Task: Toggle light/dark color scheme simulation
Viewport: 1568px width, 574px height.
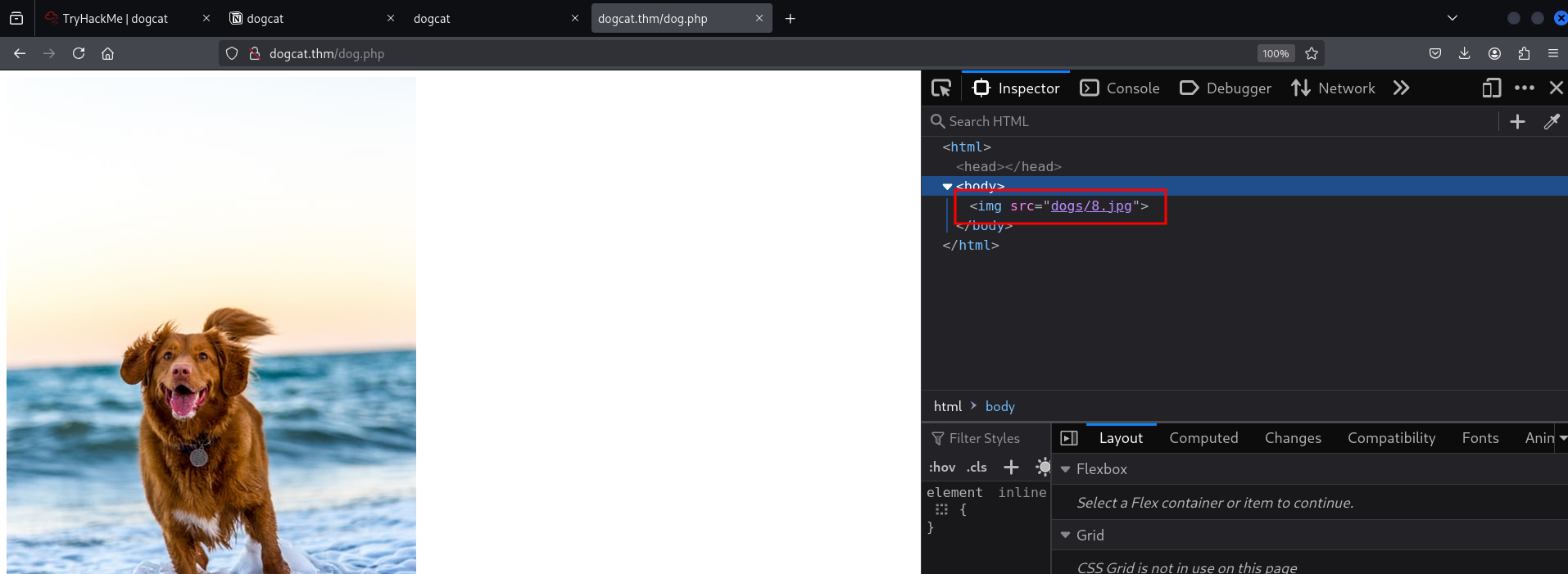Action: 1042,468
